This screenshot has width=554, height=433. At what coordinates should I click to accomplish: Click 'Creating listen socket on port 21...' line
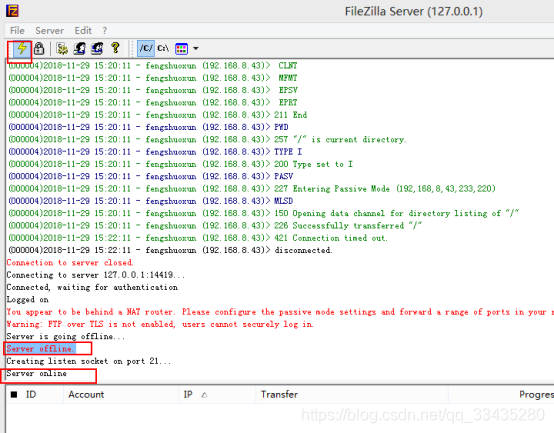(x=88, y=361)
